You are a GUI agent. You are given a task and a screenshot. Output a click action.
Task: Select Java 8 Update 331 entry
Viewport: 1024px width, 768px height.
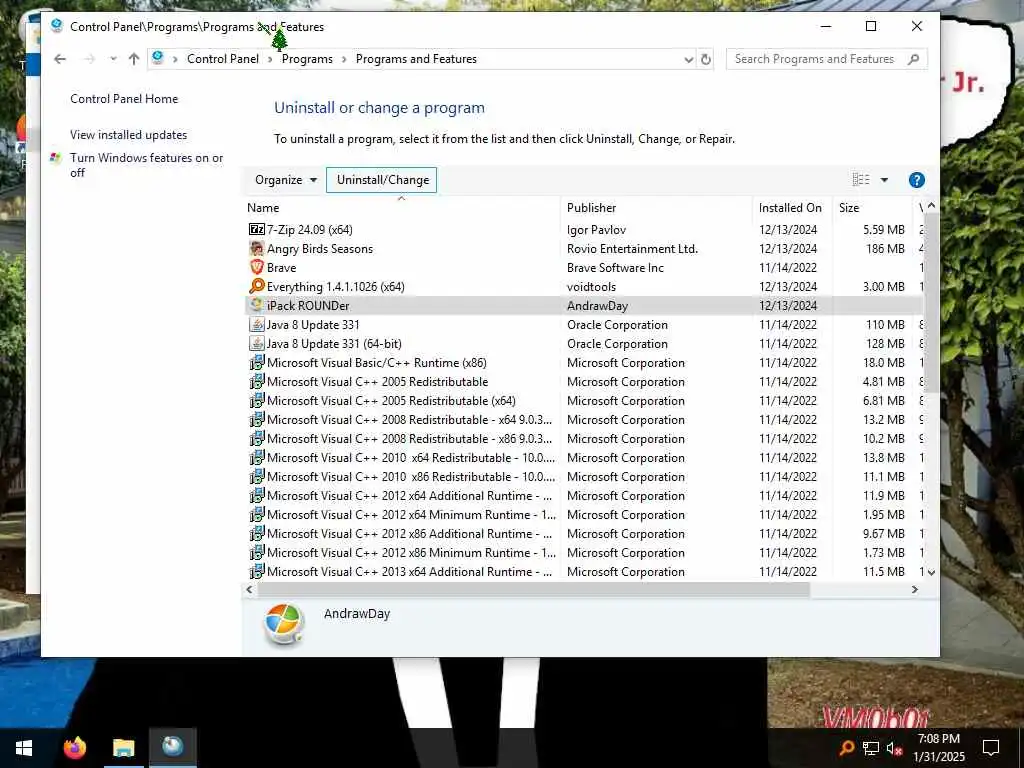coord(313,325)
